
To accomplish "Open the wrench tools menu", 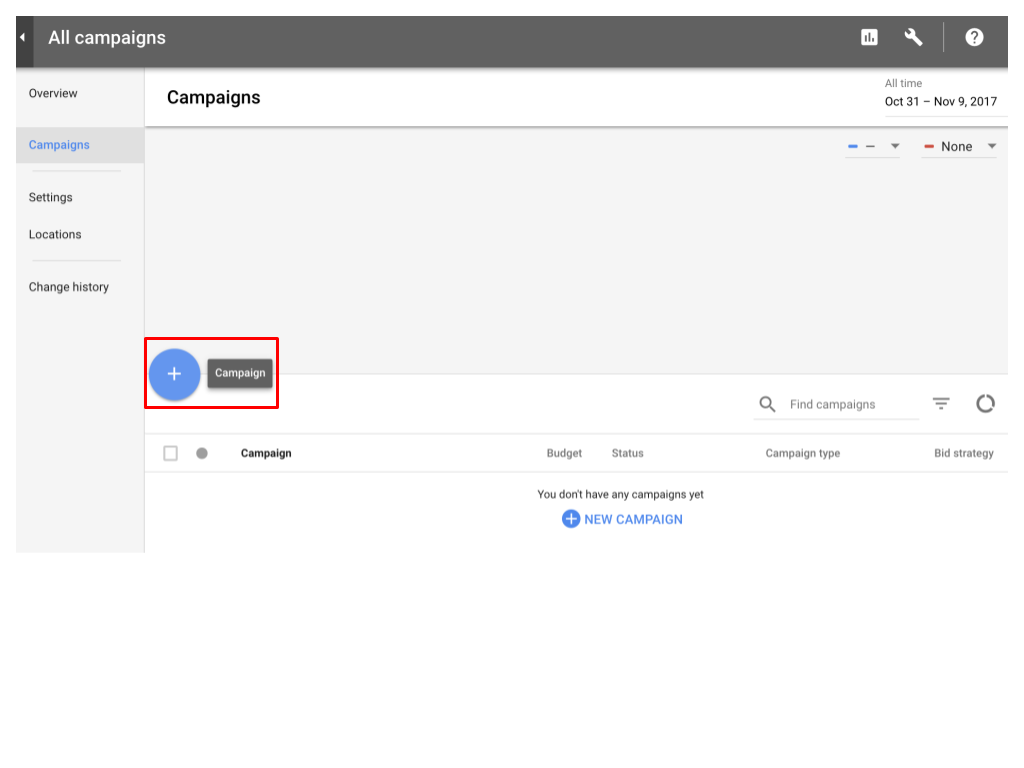I will [x=913, y=37].
